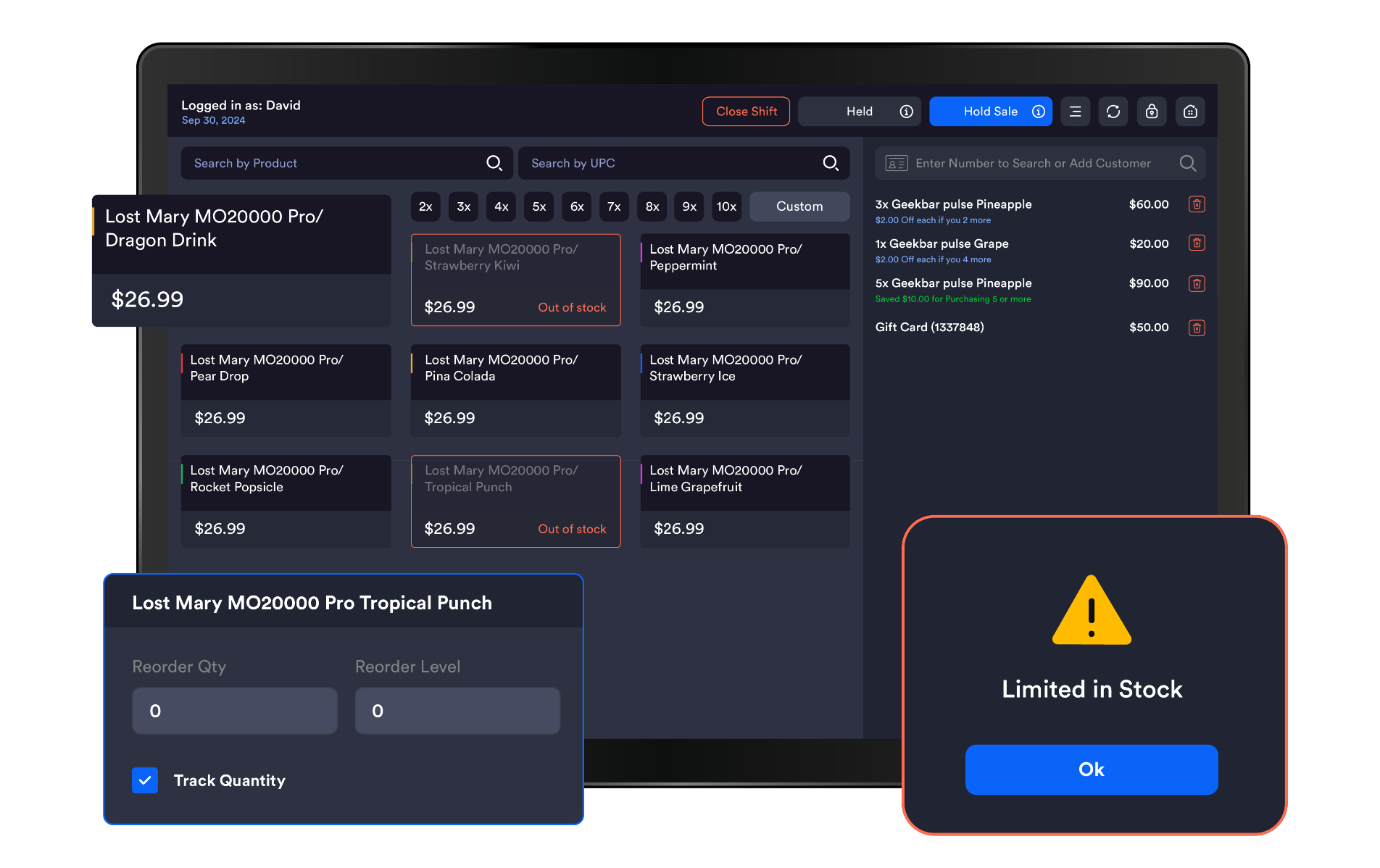Open the hamburger list menu icon
The width and height of the screenshot is (1380, 868).
tap(1075, 112)
